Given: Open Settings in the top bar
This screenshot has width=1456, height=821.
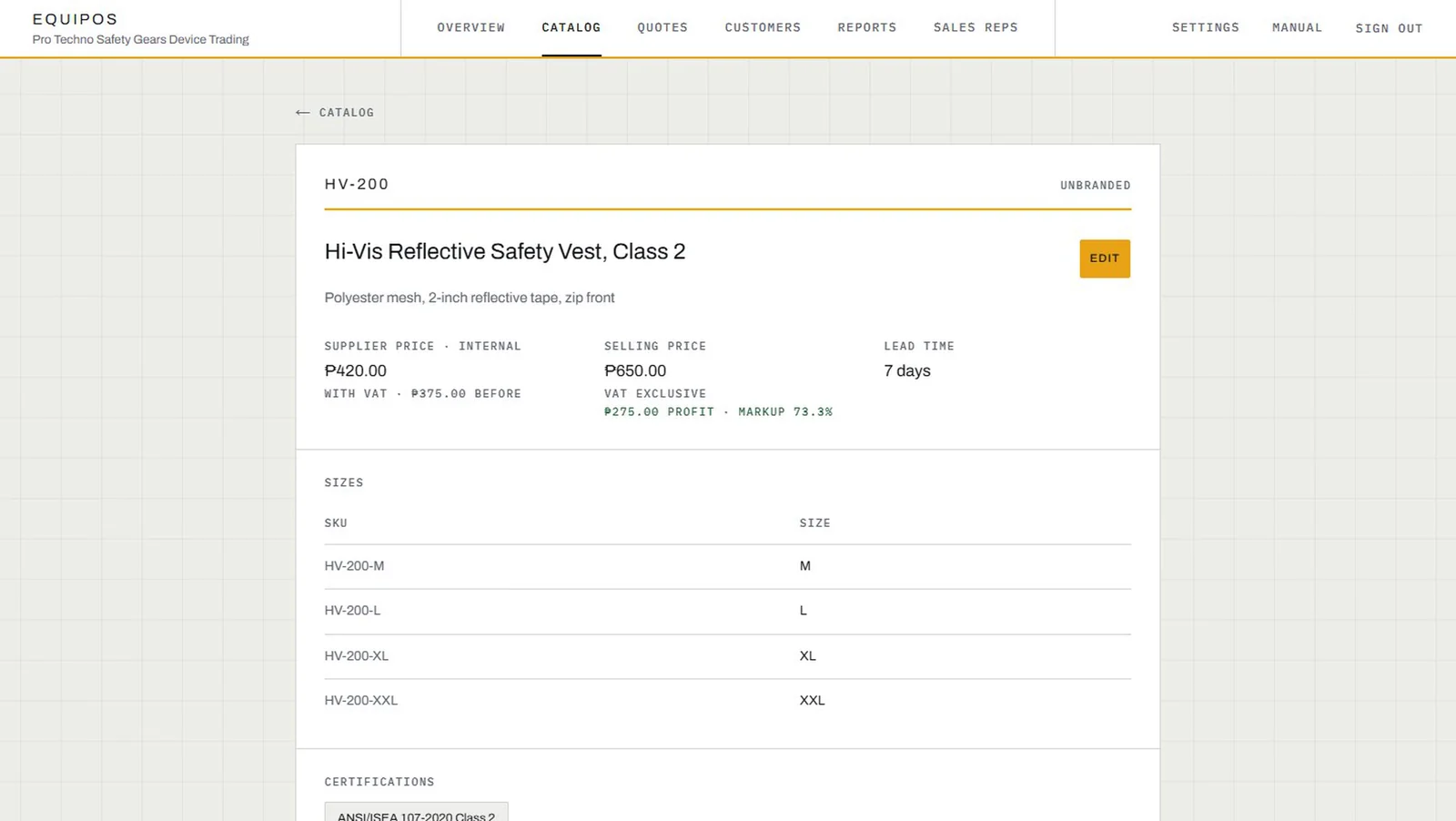Looking at the screenshot, I should 1206,27.
